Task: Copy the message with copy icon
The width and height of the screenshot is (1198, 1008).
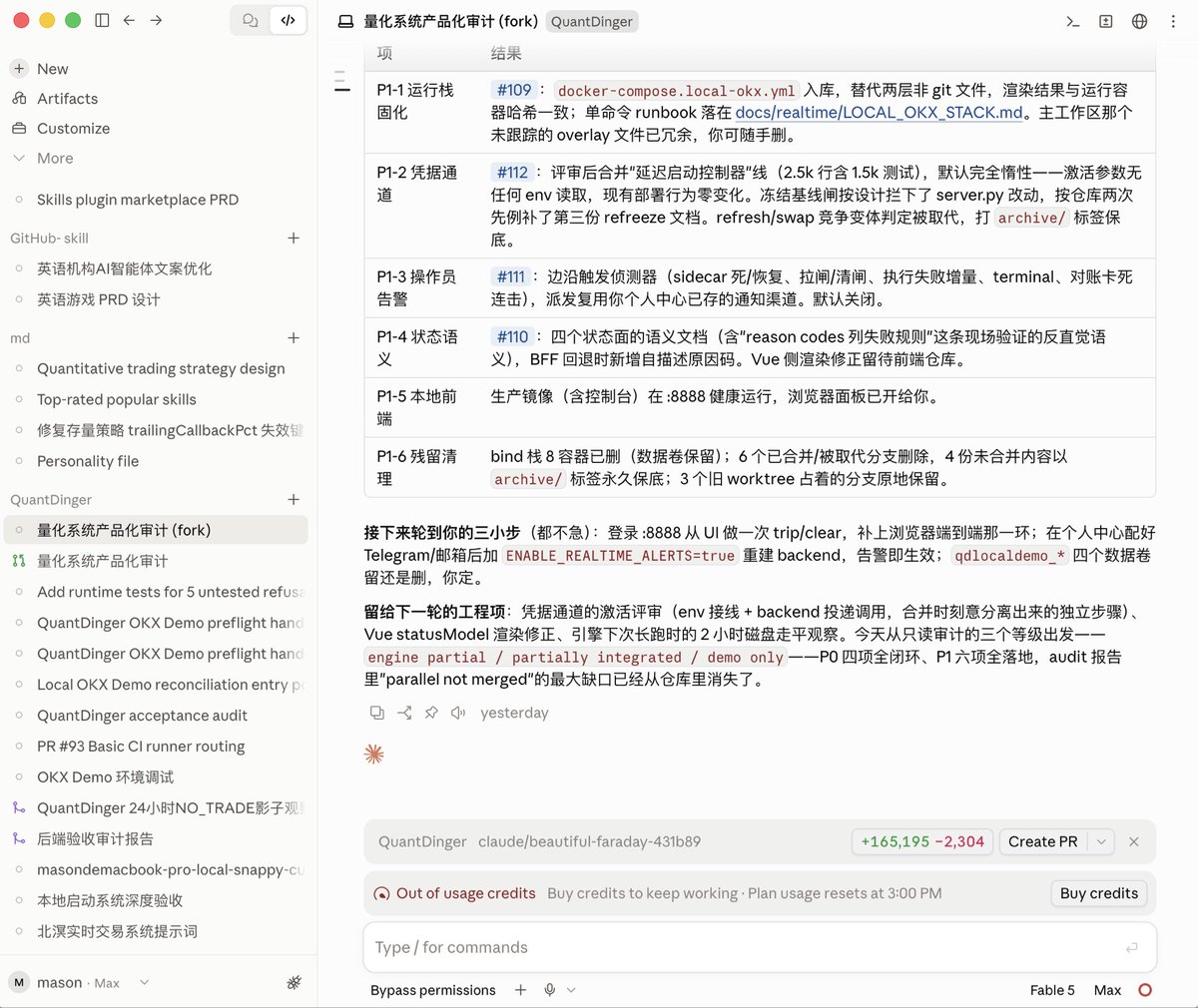Action: (377, 713)
